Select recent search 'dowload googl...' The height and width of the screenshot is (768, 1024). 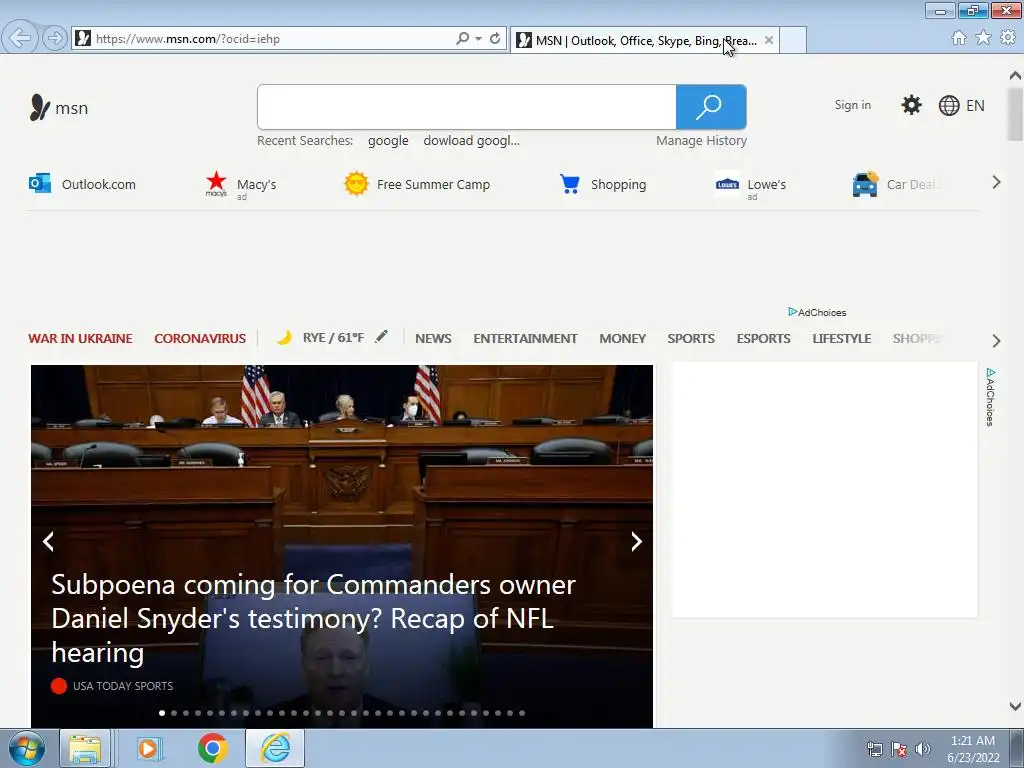tap(472, 140)
